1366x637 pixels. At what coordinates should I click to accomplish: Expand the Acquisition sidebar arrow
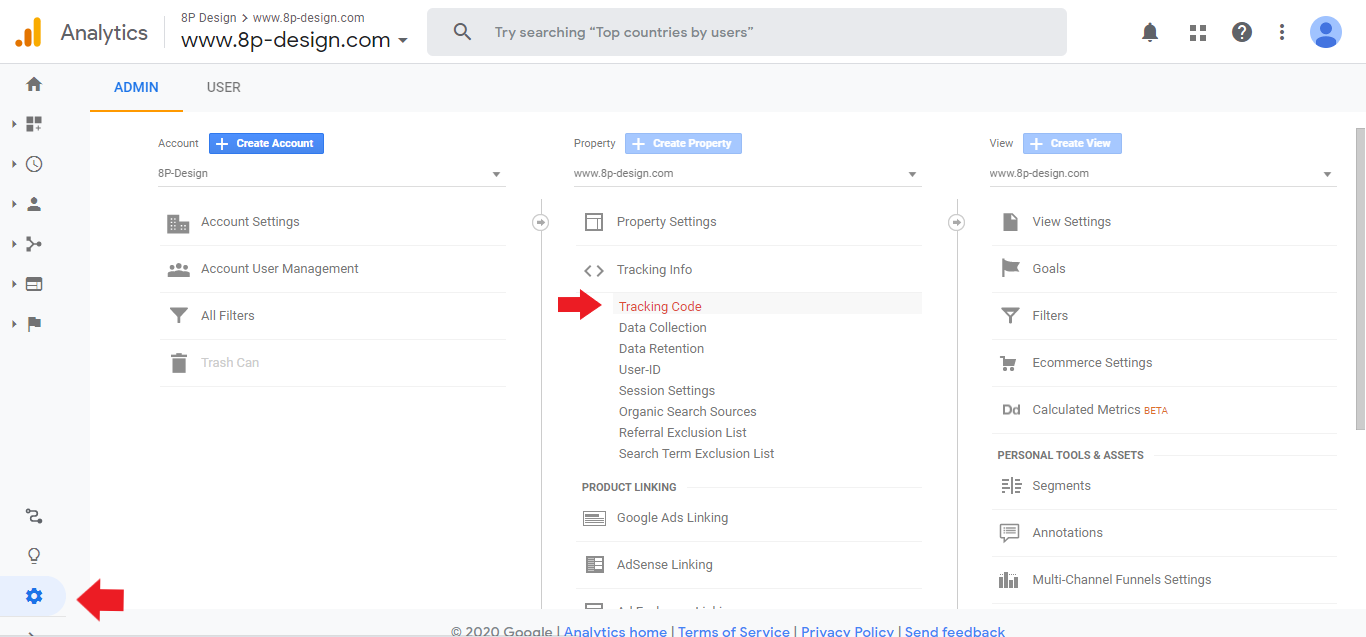pyautogui.click(x=14, y=244)
